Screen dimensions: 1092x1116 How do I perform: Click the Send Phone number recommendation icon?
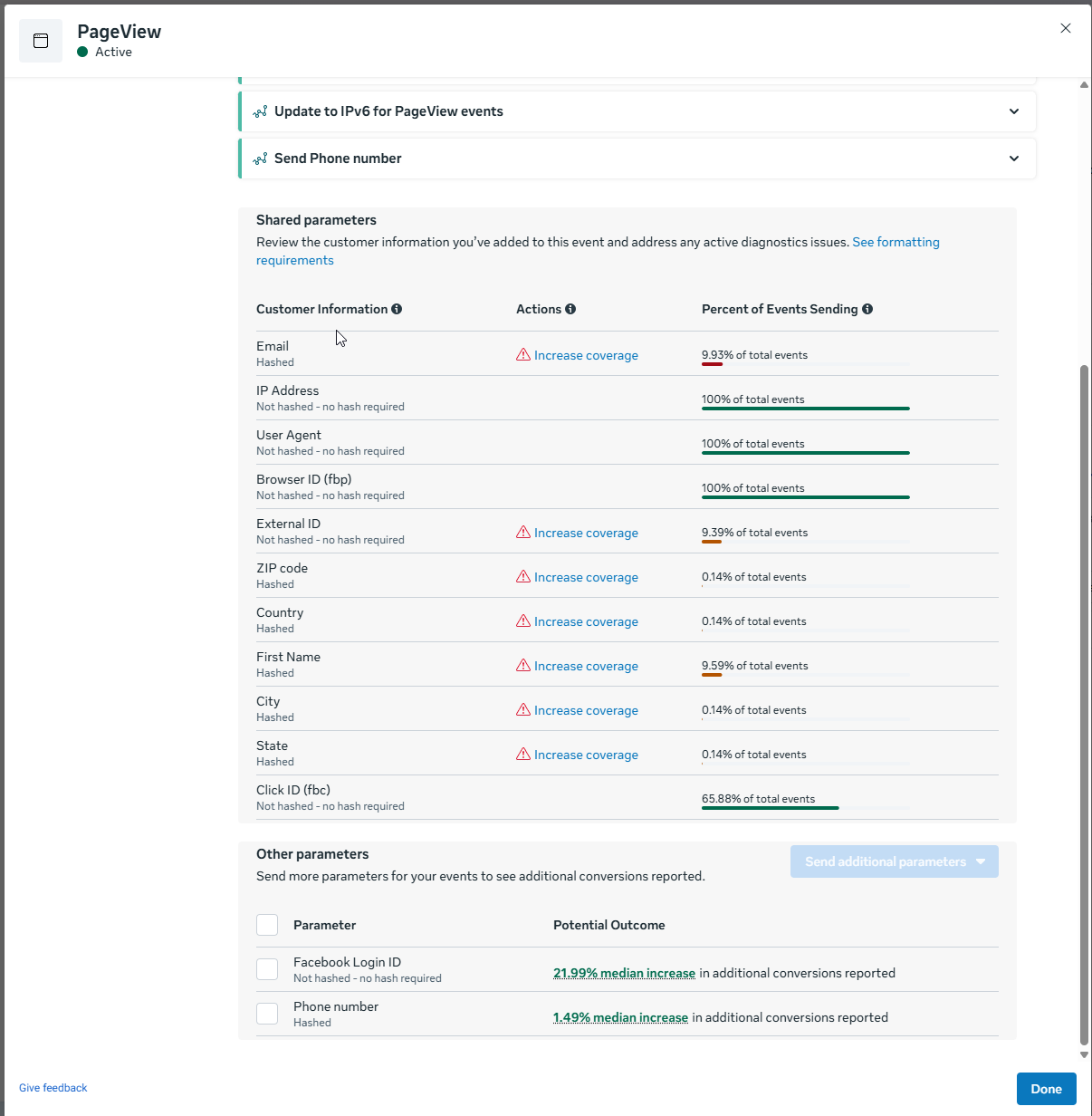(260, 159)
